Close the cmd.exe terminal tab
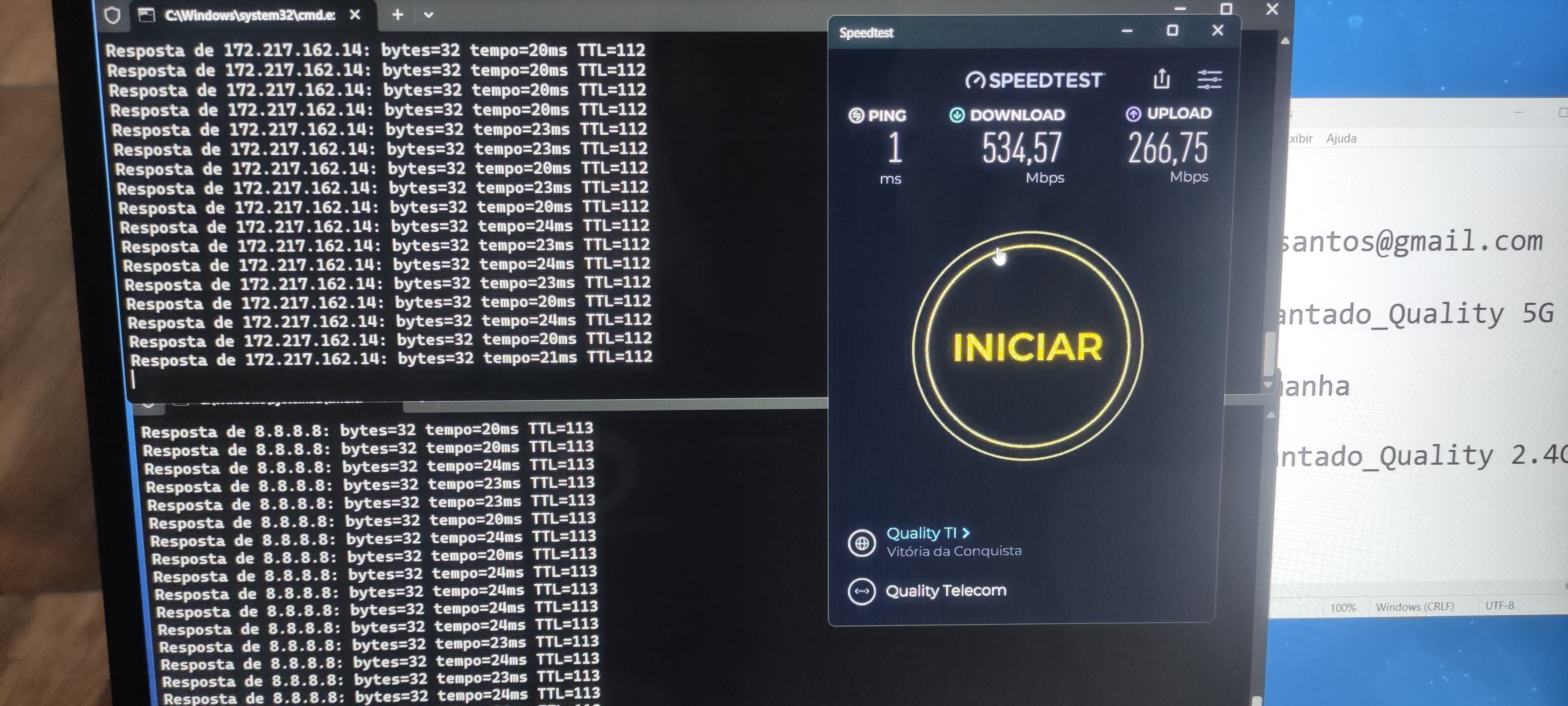 (355, 15)
